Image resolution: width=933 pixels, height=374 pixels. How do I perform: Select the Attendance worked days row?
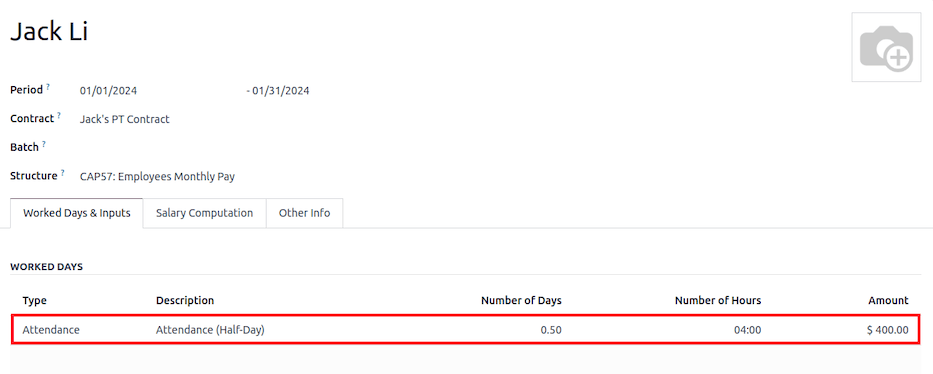(x=465, y=329)
